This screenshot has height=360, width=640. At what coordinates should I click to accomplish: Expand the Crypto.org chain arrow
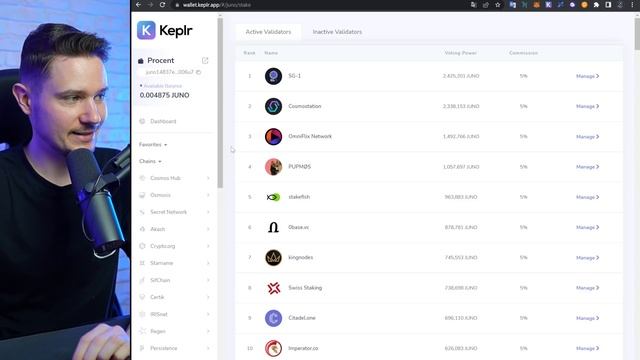tap(208, 246)
